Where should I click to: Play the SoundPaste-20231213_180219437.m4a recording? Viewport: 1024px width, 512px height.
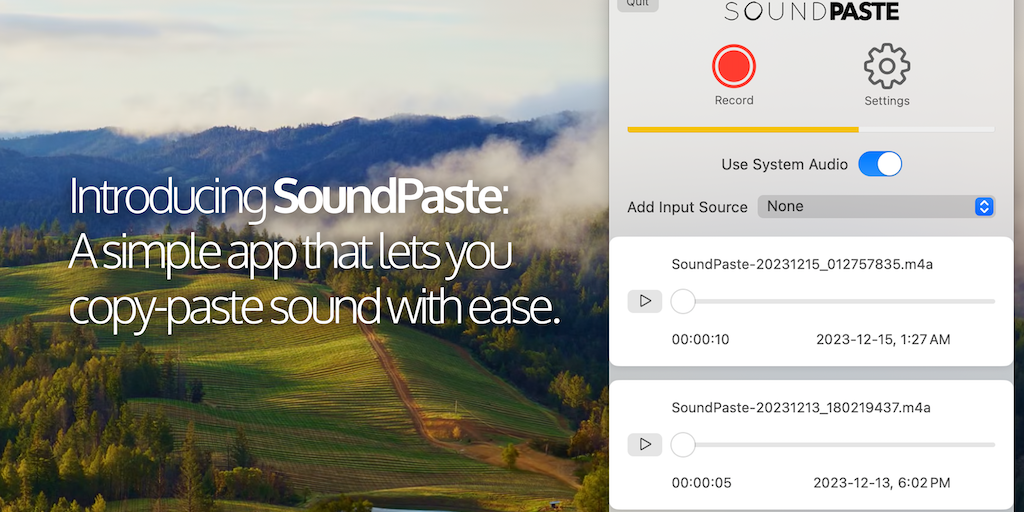point(645,445)
